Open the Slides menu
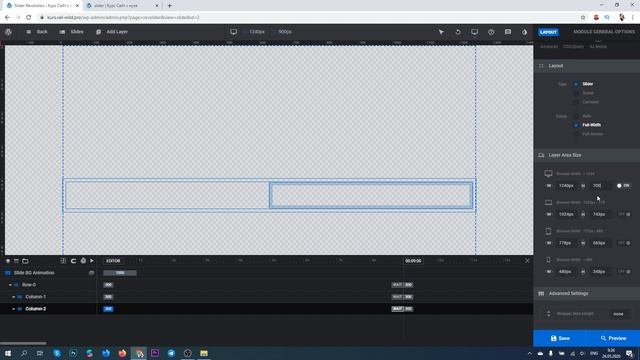 point(71,32)
